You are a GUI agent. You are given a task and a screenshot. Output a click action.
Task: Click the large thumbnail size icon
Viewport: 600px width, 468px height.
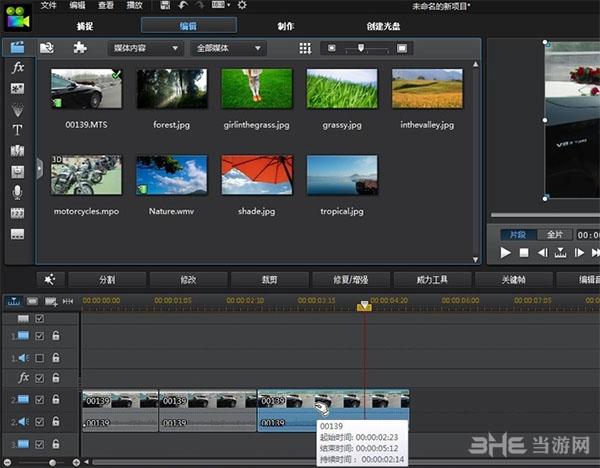coord(402,48)
